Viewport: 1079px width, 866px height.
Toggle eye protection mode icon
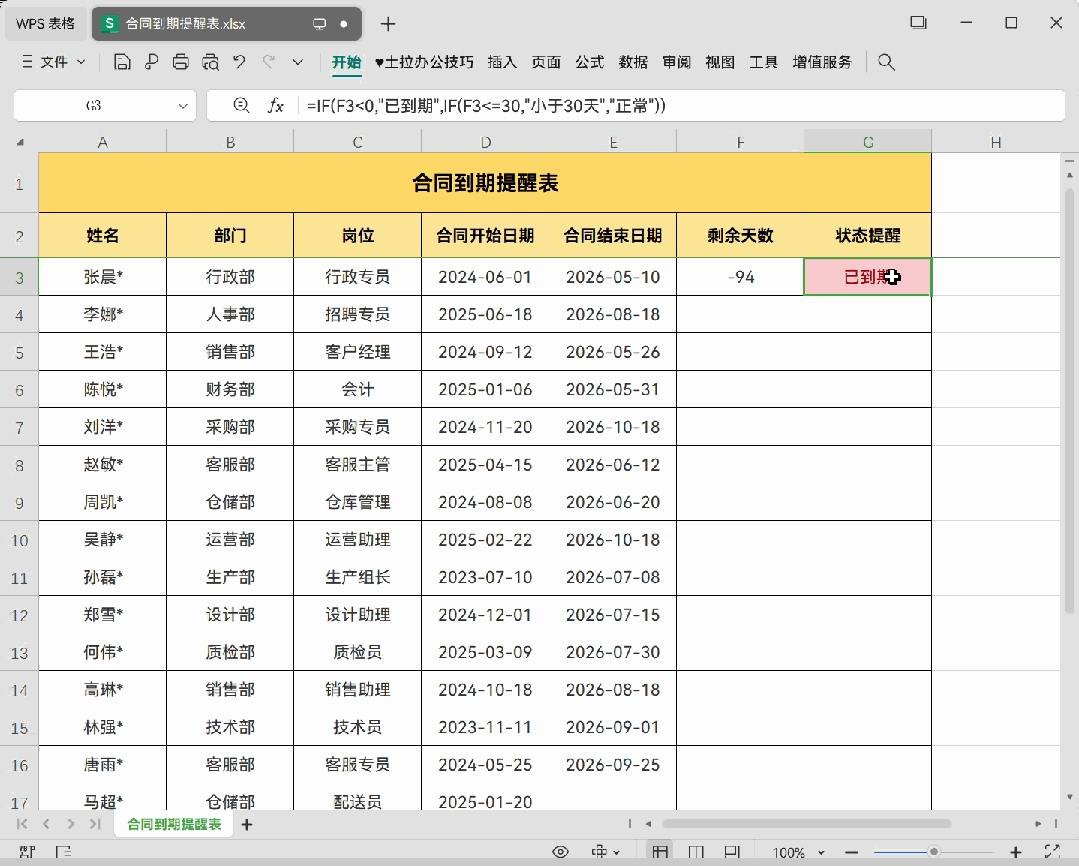561,852
